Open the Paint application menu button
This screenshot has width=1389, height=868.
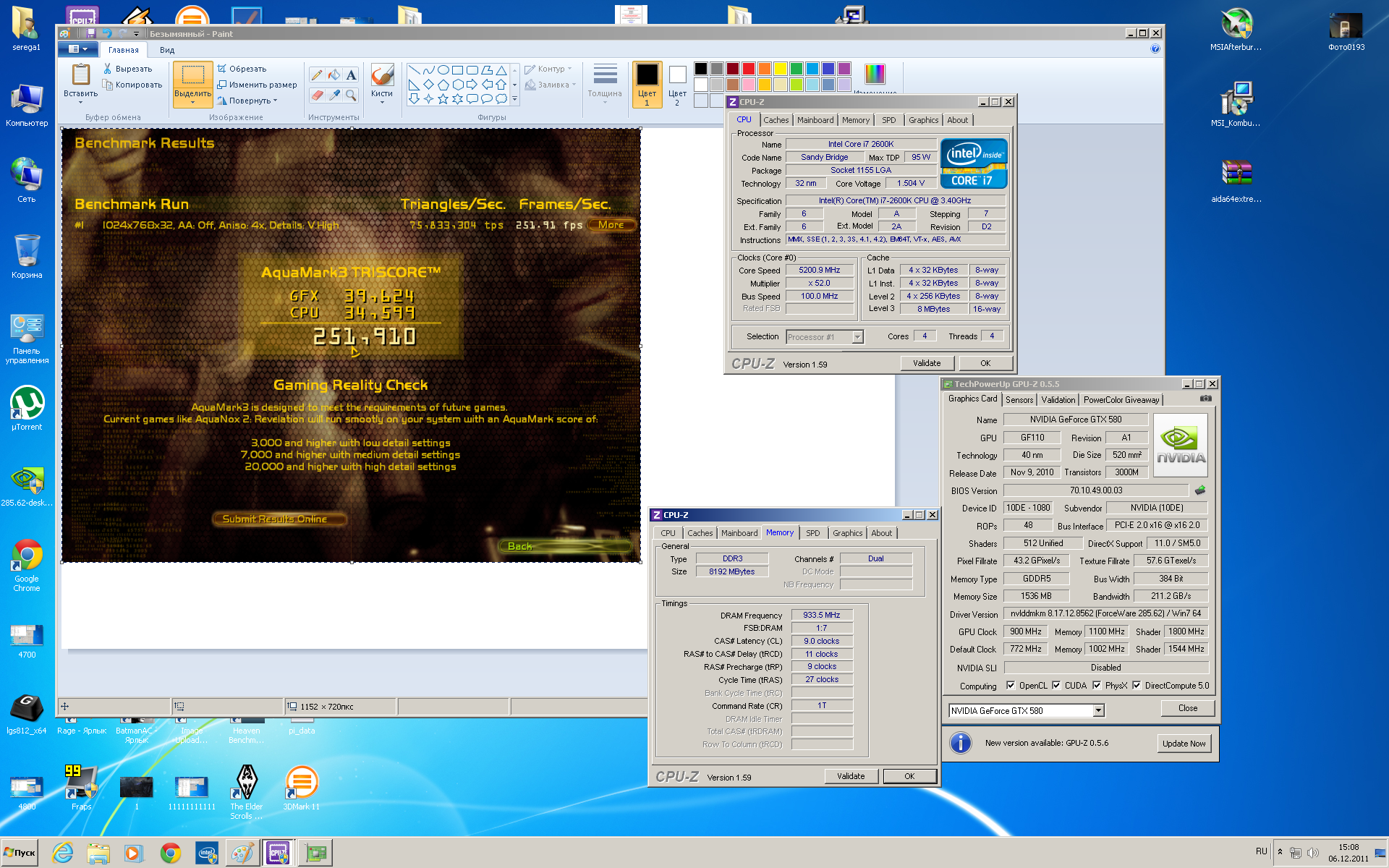coord(77,49)
